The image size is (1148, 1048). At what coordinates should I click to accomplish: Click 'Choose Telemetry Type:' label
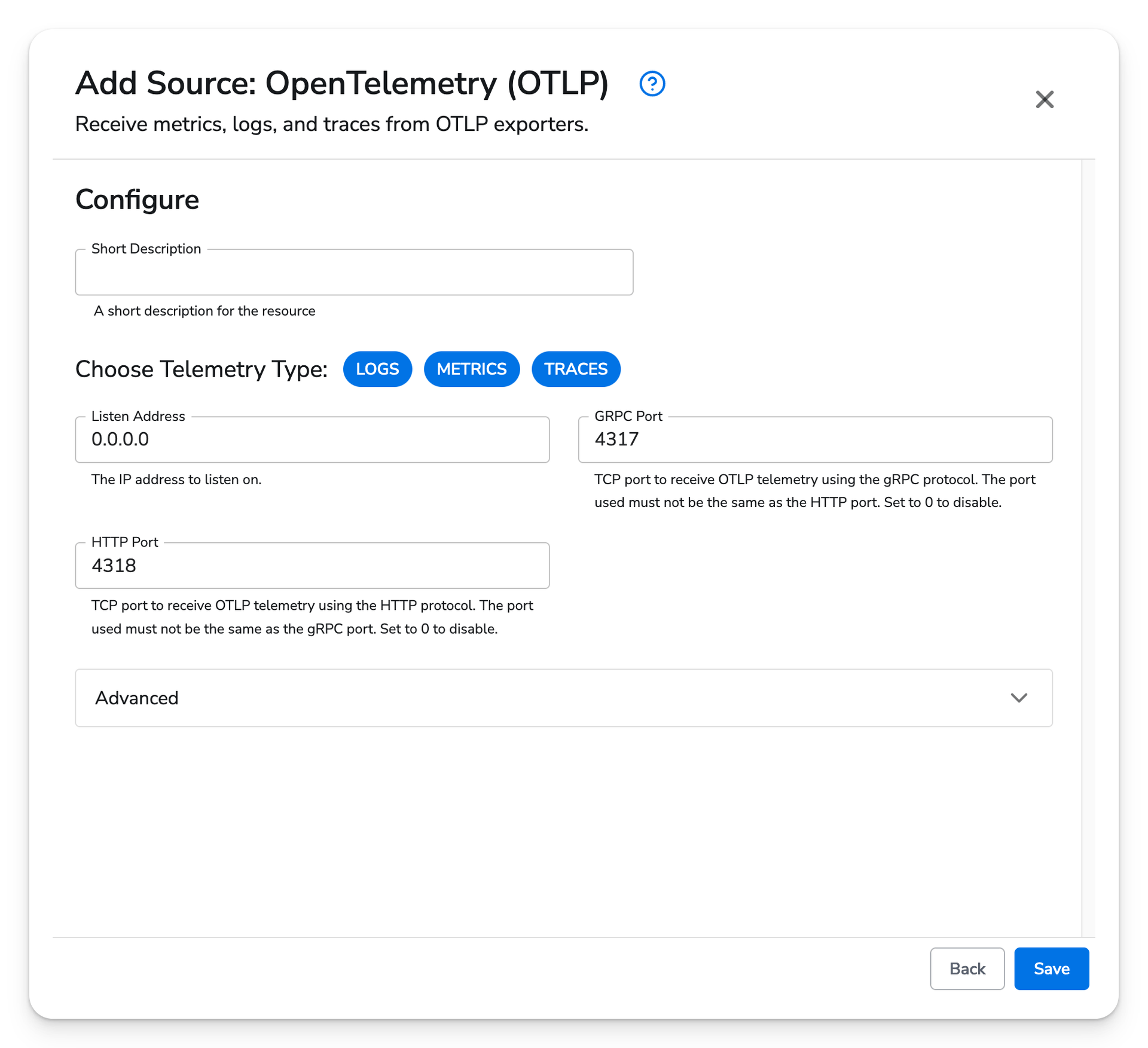tap(201, 369)
